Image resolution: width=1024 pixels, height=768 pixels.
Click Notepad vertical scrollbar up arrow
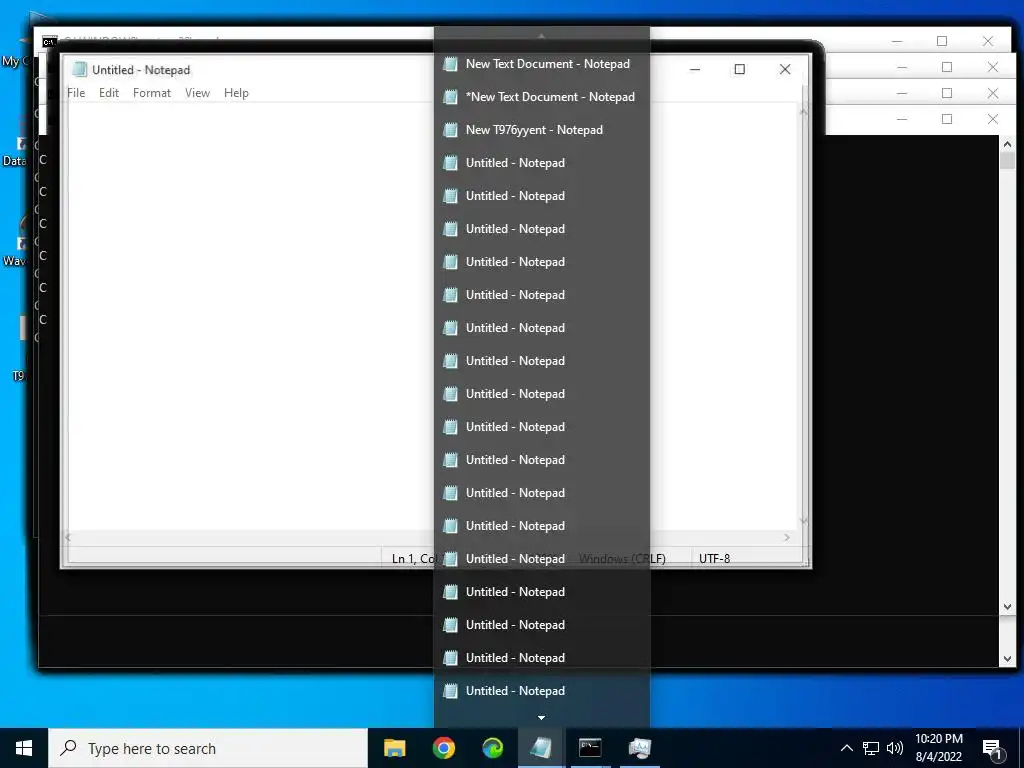pyautogui.click(x=804, y=111)
